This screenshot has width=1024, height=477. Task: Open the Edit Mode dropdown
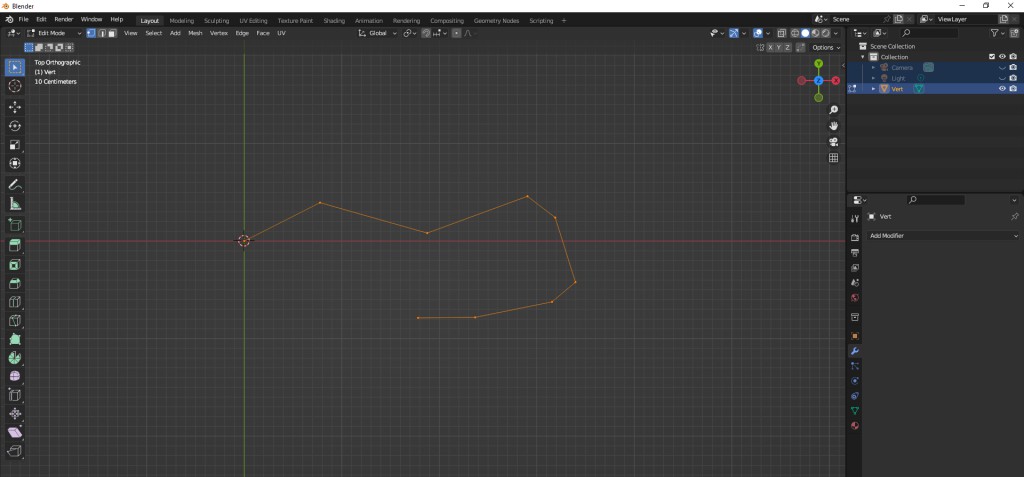coord(54,33)
